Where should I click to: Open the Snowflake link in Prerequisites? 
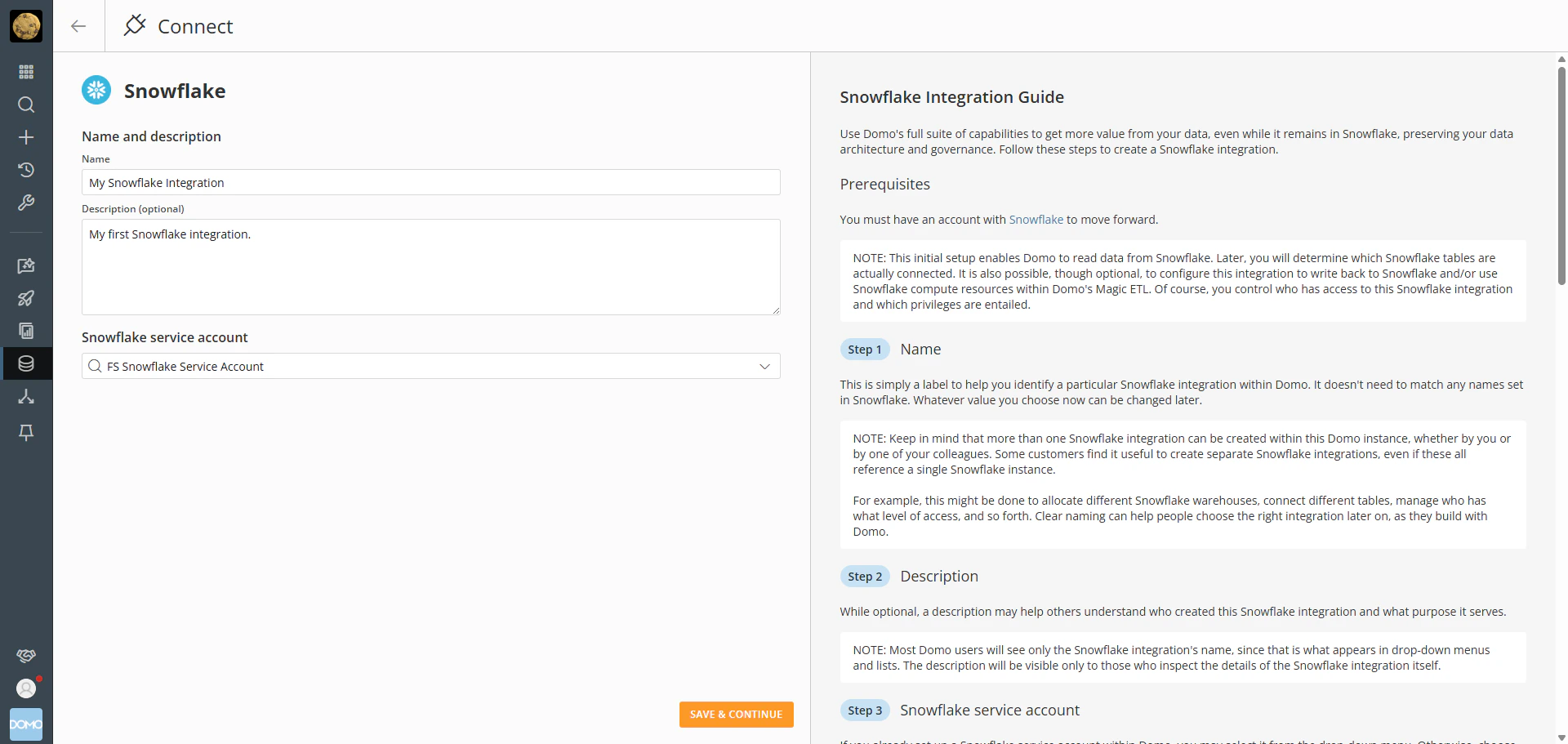(x=1036, y=220)
